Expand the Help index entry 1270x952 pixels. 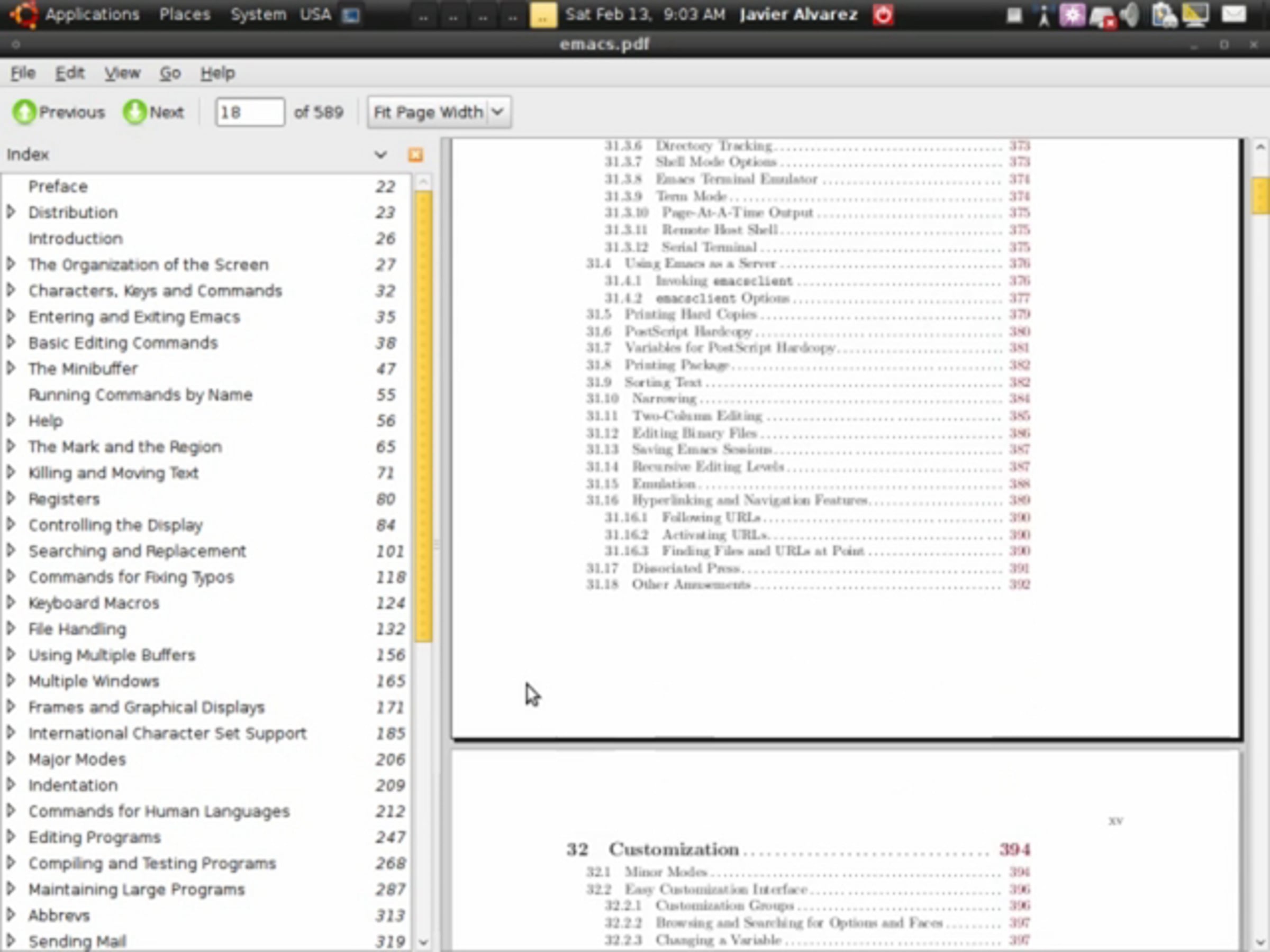coord(11,420)
